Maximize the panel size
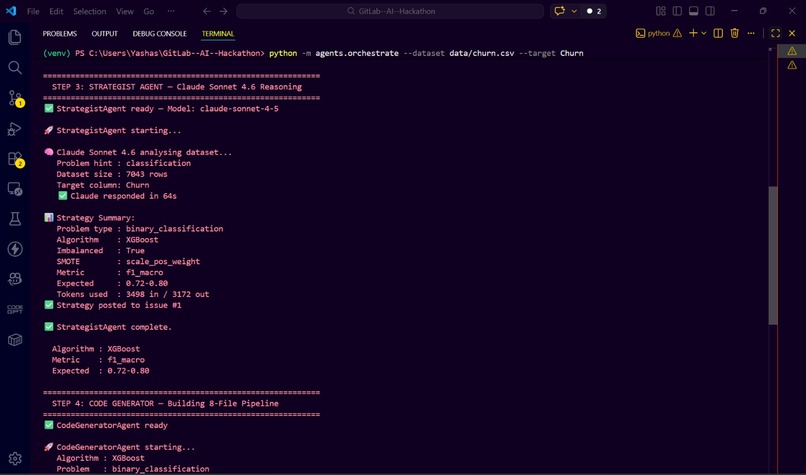 coord(776,33)
